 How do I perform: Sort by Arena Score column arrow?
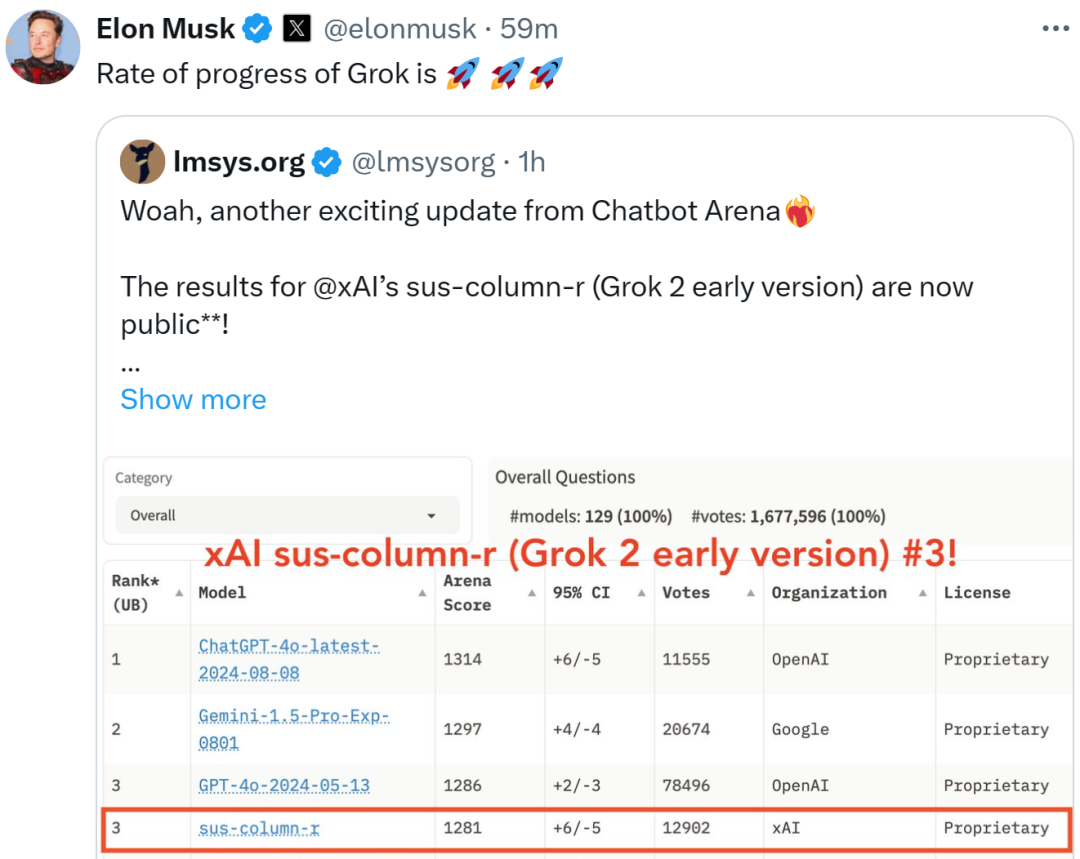pyautogui.click(x=531, y=593)
